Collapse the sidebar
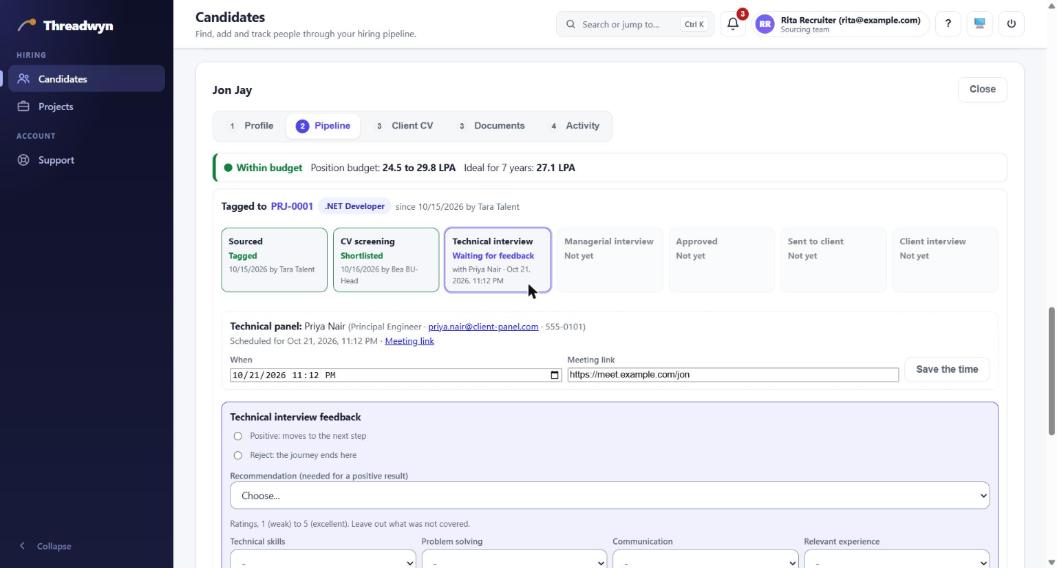Viewport: 1057px width, 568px height. (x=44, y=546)
